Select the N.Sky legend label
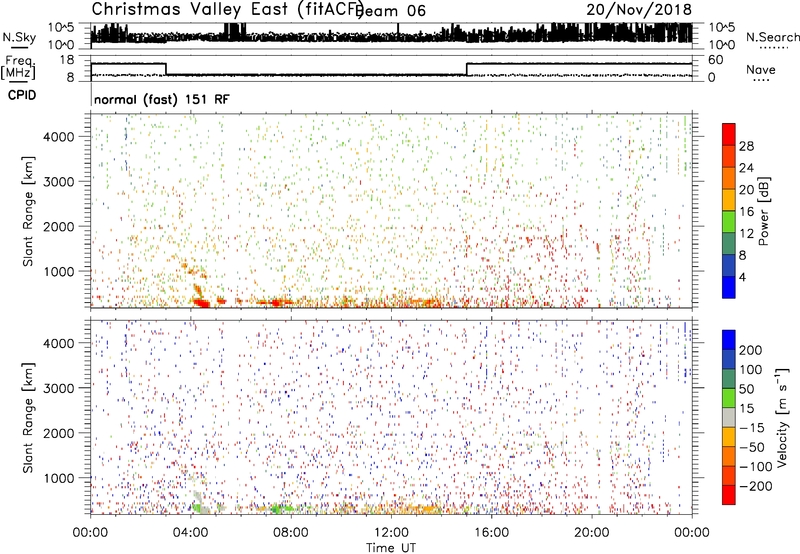The height and width of the screenshot is (554, 800). pos(19,38)
